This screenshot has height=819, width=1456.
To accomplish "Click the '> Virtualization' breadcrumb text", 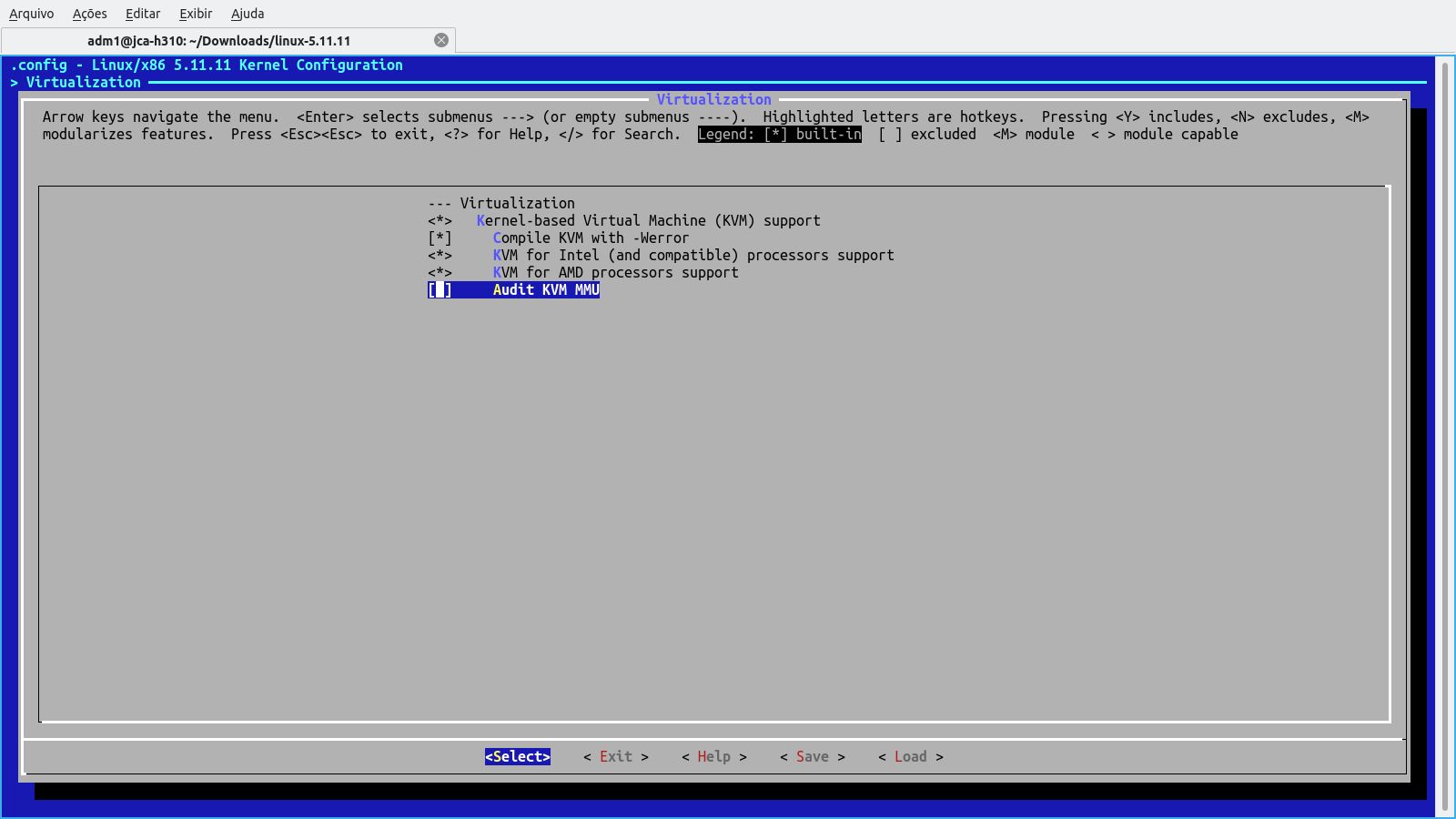I will coord(76,82).
